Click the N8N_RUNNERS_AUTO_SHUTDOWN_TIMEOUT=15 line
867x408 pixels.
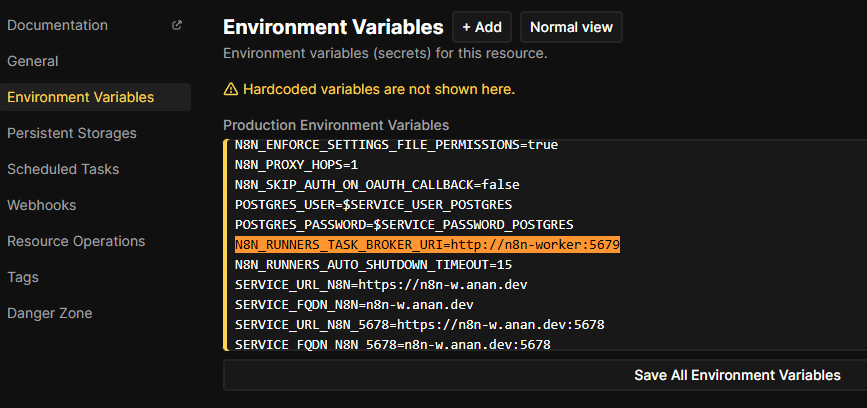373,265
